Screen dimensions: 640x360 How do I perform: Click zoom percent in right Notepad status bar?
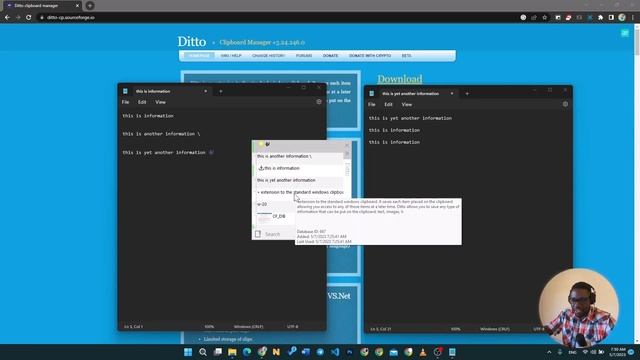tap(456, 329)
